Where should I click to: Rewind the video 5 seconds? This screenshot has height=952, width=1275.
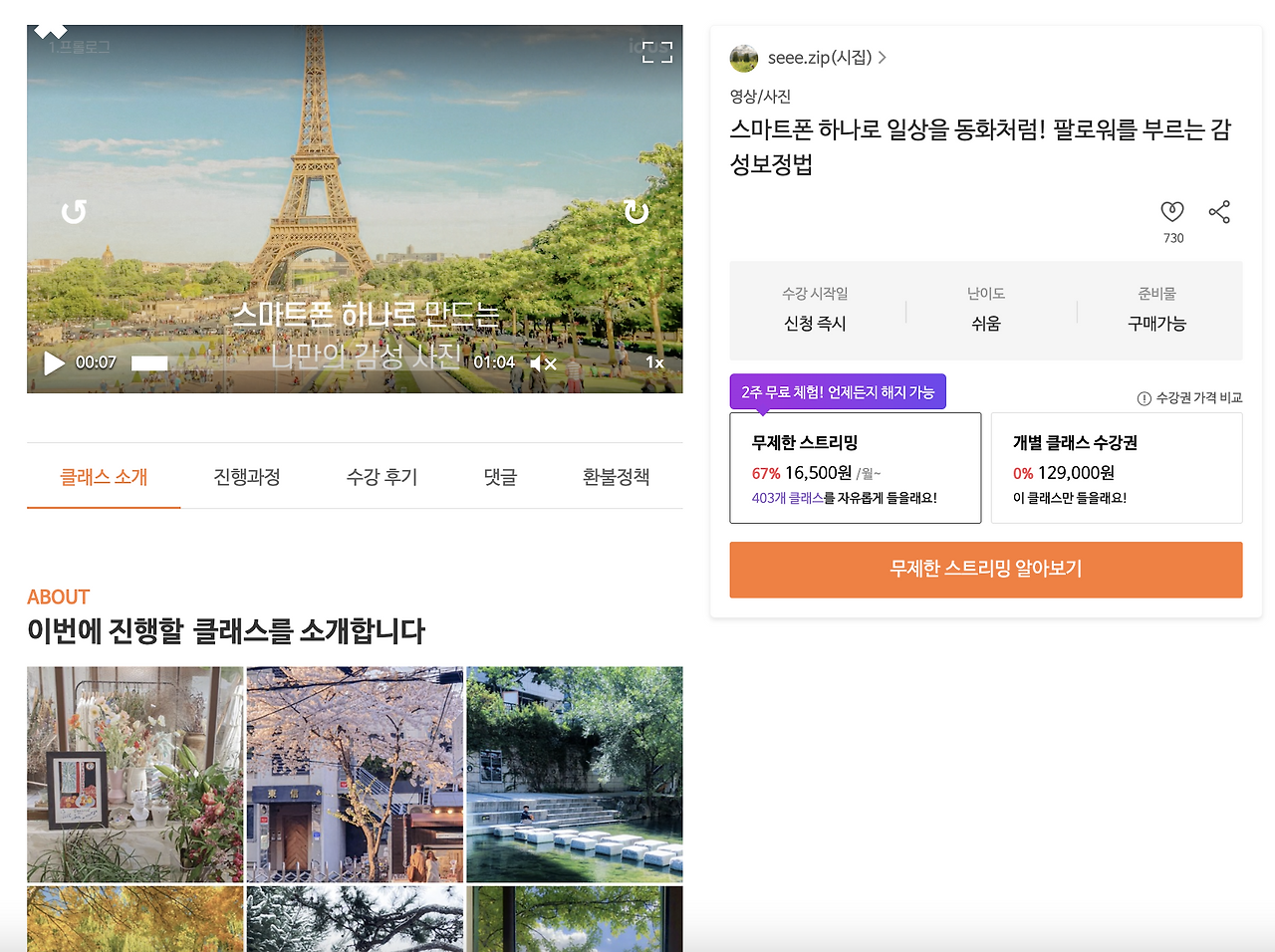73,211
